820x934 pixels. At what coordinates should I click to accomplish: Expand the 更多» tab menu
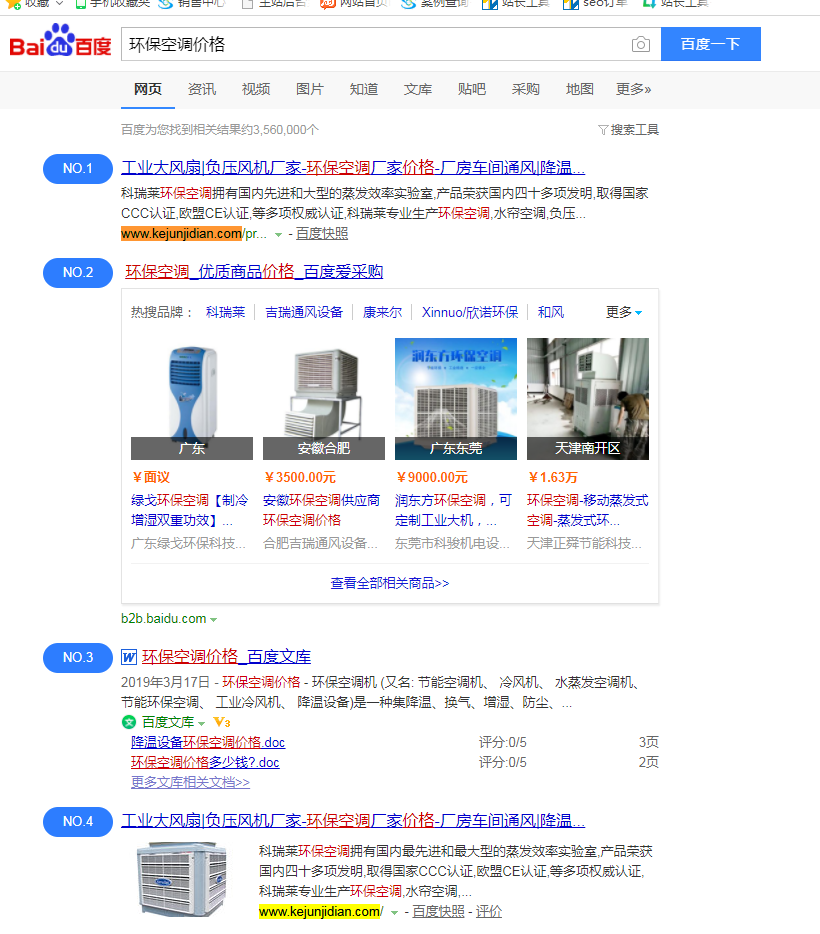(x=634, y=89)
